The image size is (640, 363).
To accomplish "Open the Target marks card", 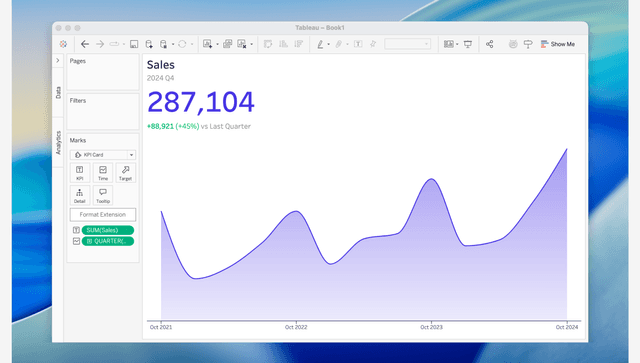I will tap(125, 173).
